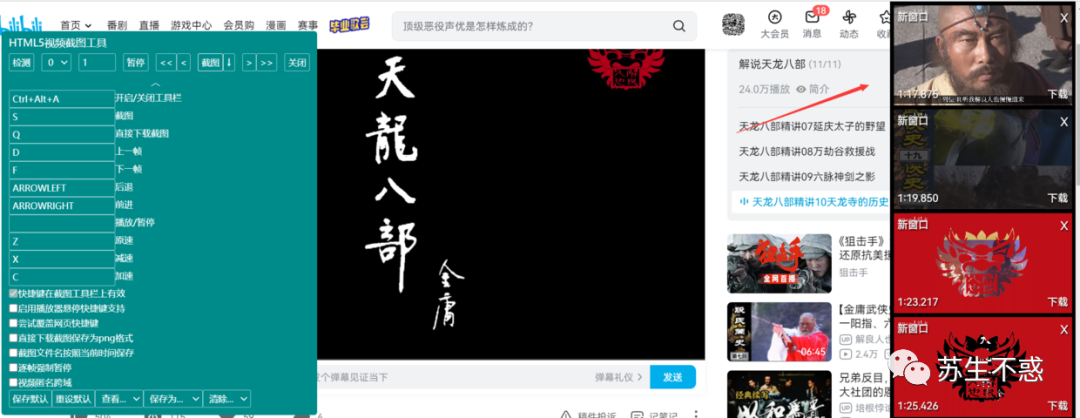
Task: Open the 清除... dropdown
Action: click(227, 399)
